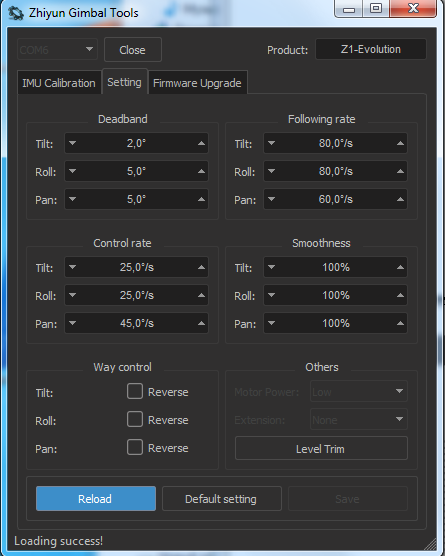Screen dimensions: 445x556
Task: Open the COM6 port dropdown
Action: pos(57,49)
